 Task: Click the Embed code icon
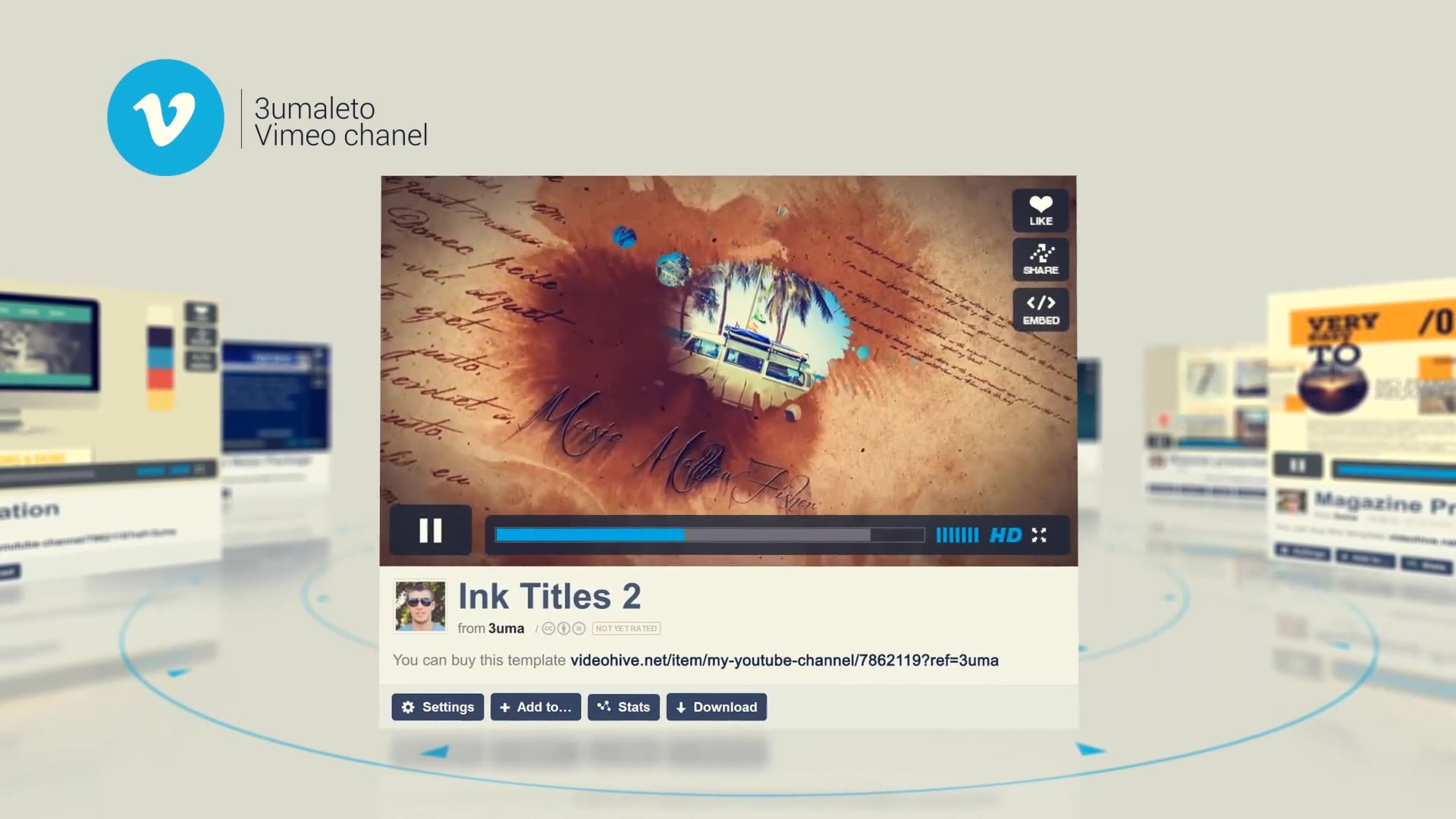(1040, 308)
